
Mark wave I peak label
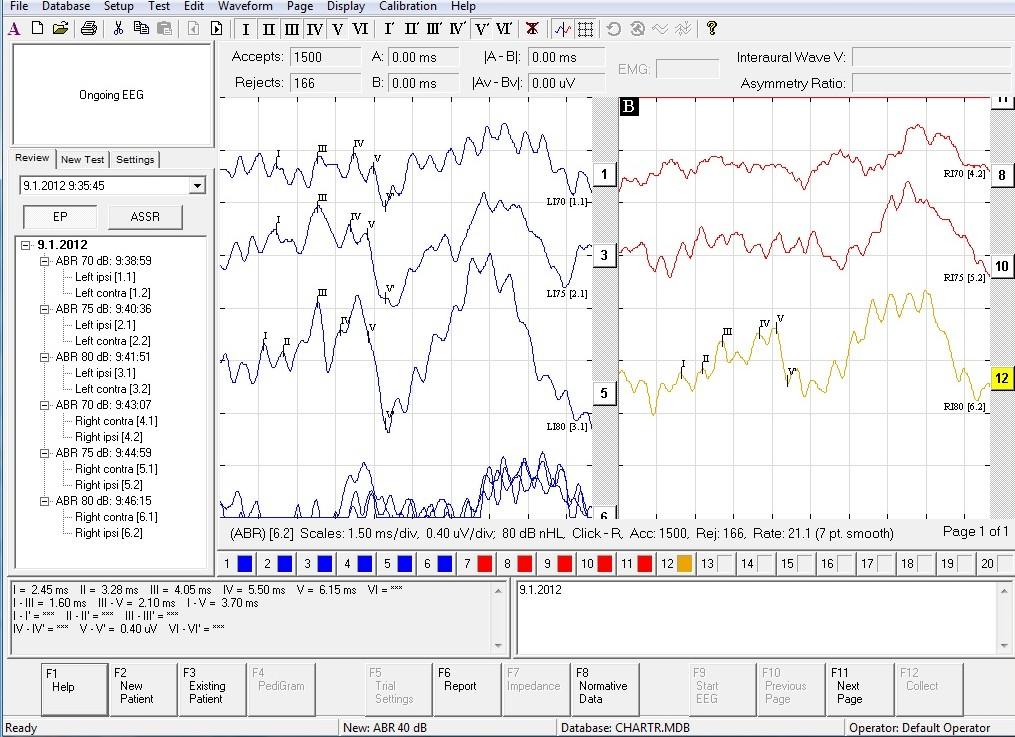(x=245, y=28)
